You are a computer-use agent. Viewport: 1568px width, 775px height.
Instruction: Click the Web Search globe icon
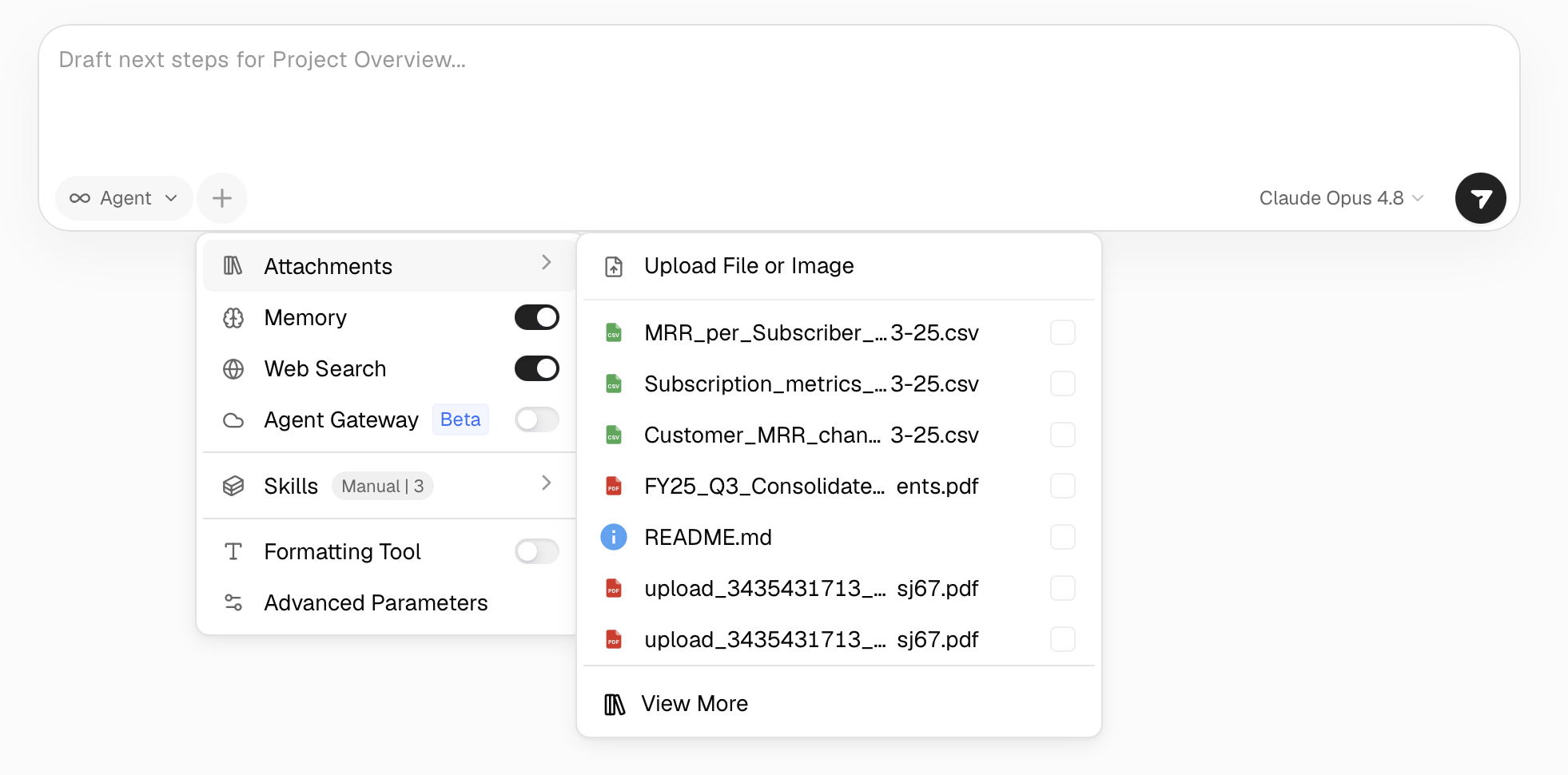[x=233, y=369]
